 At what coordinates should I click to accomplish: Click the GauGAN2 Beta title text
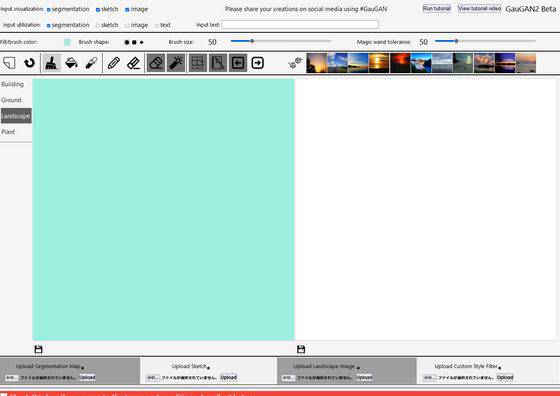coord(531,9)
